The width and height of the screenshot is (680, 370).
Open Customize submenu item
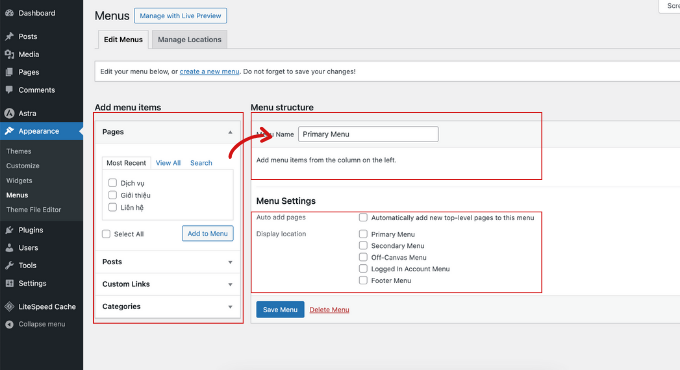pyautogui.click(x=23, y=166)
